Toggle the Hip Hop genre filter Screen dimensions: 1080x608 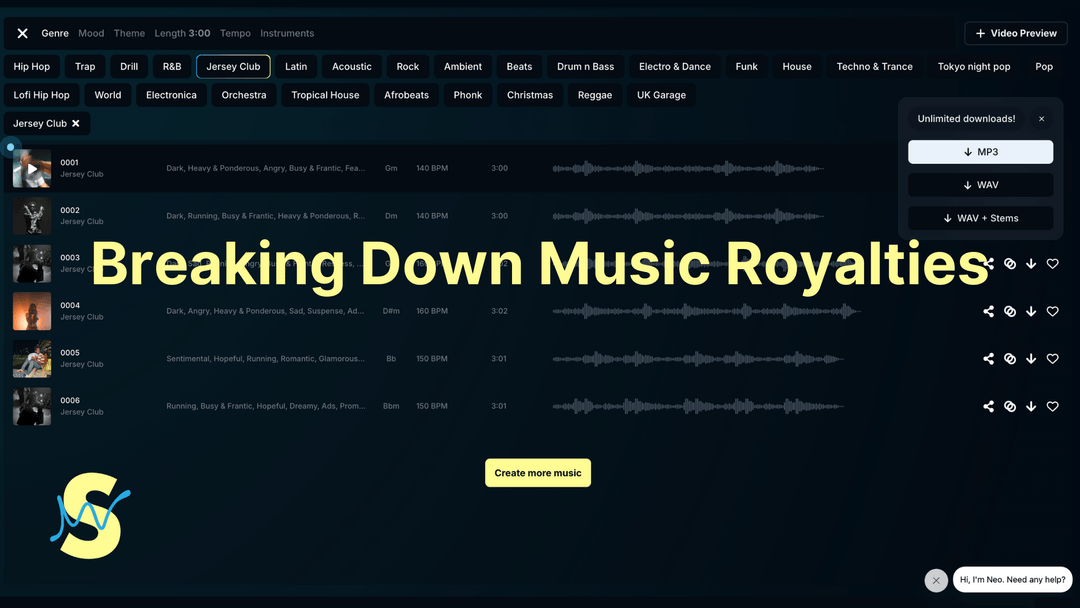tap(31, 66)
